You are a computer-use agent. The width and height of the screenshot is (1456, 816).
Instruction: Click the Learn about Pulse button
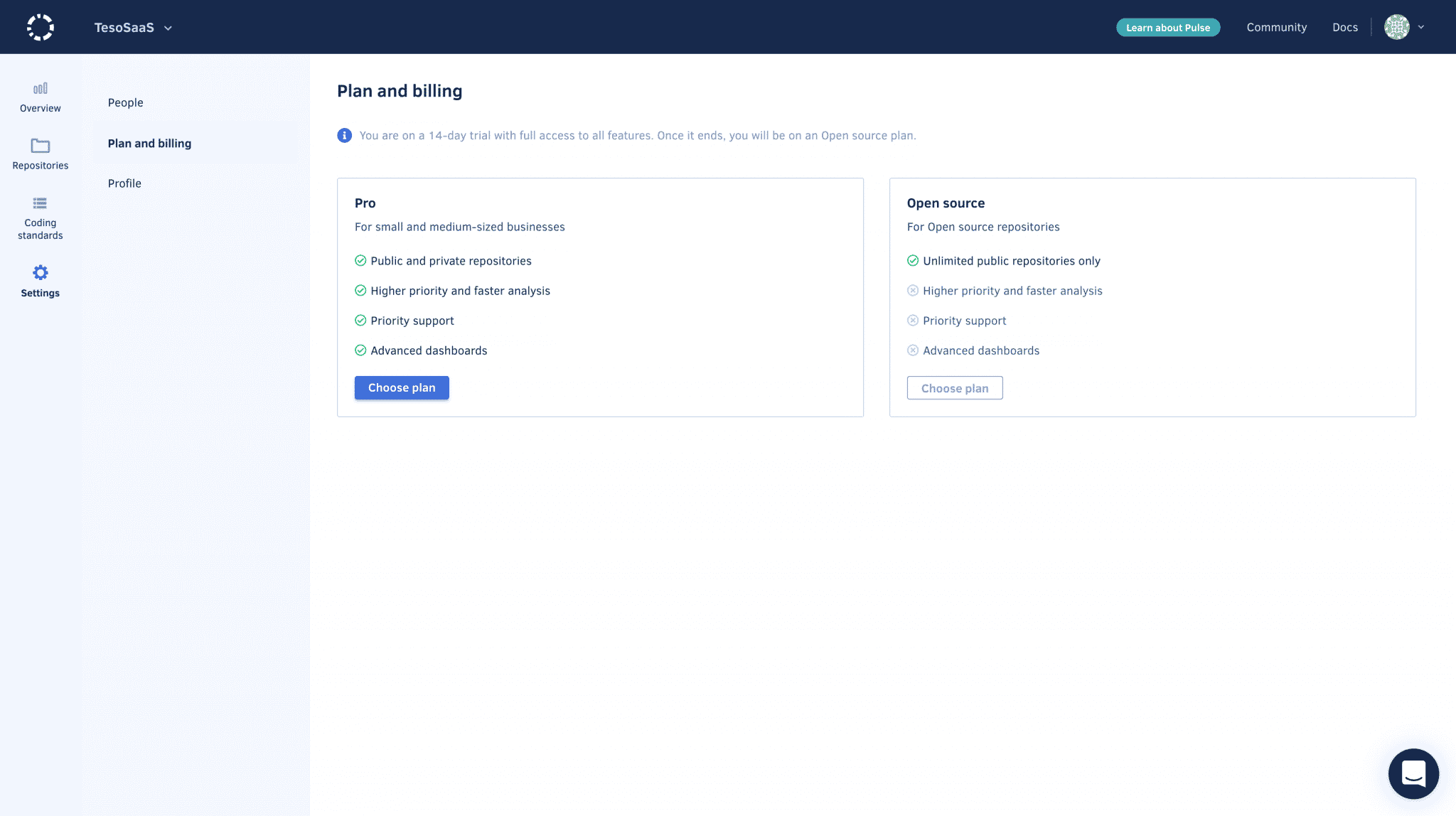[1168, 27]
